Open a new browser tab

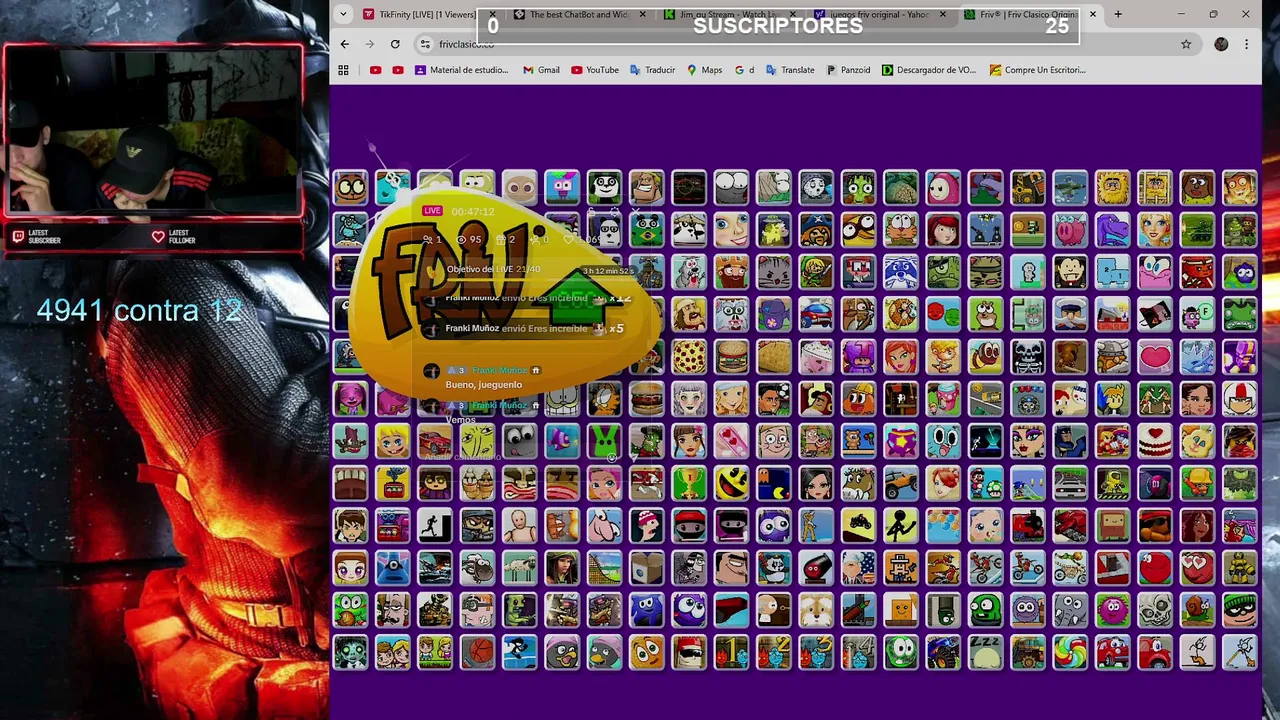pos(1118,14)
